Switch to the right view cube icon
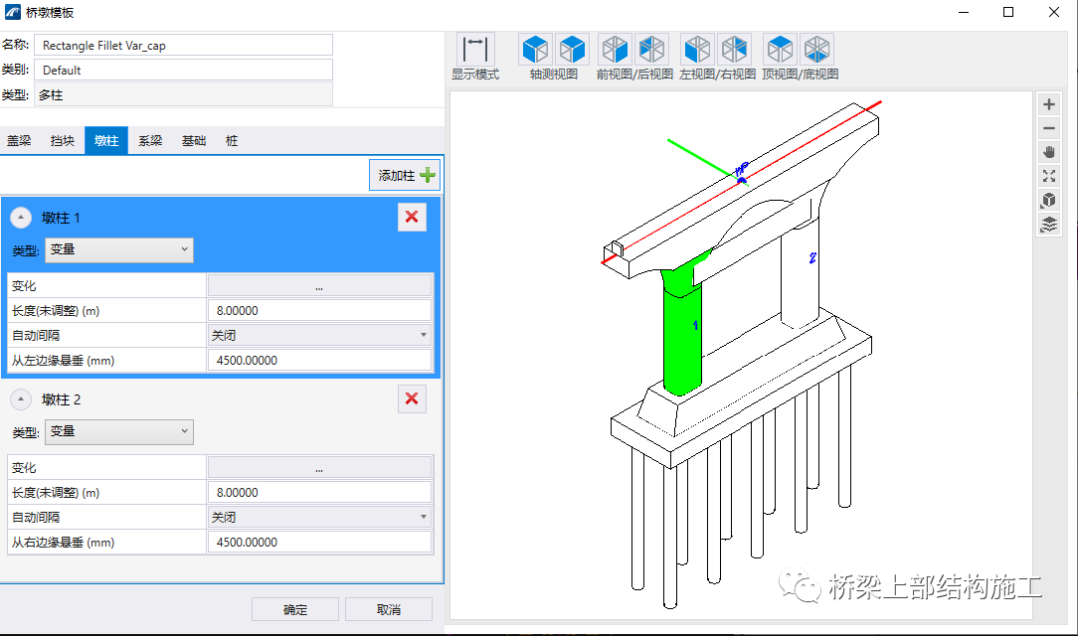This screenshot has width=1078, height=636. click(x=734, y=50)
